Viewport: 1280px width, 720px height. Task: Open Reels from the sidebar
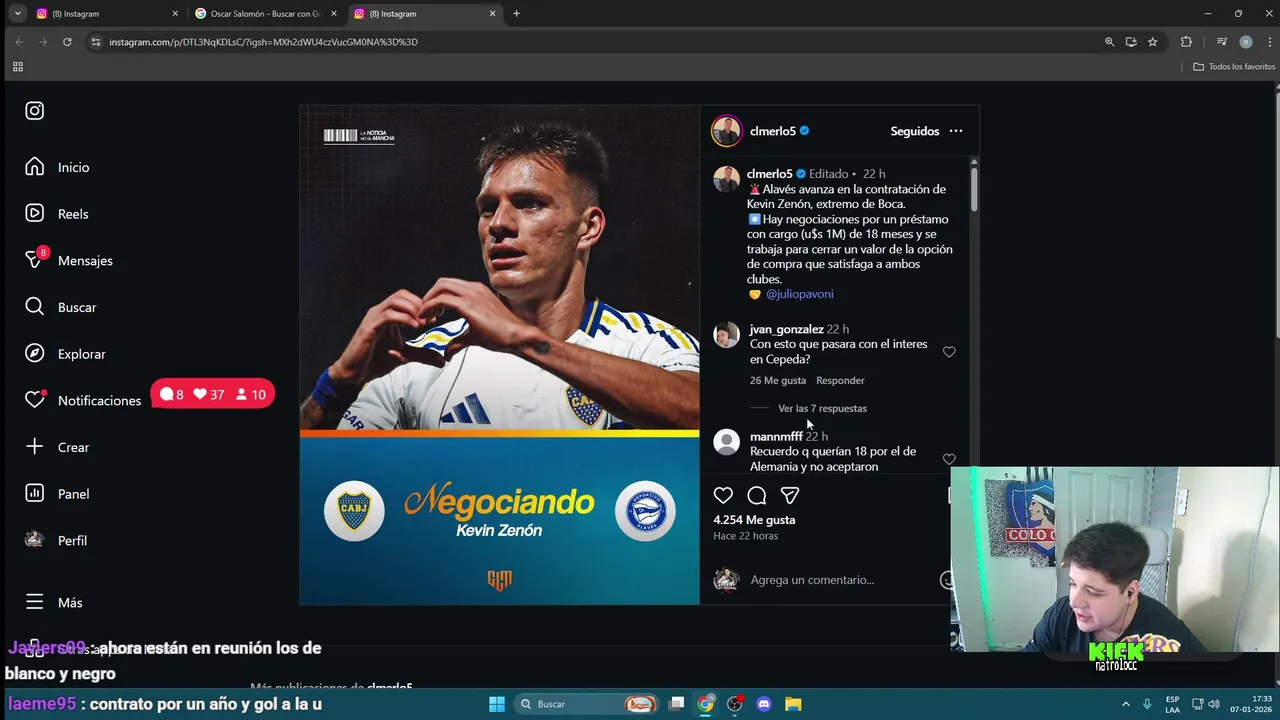click(x=57, y=214)
